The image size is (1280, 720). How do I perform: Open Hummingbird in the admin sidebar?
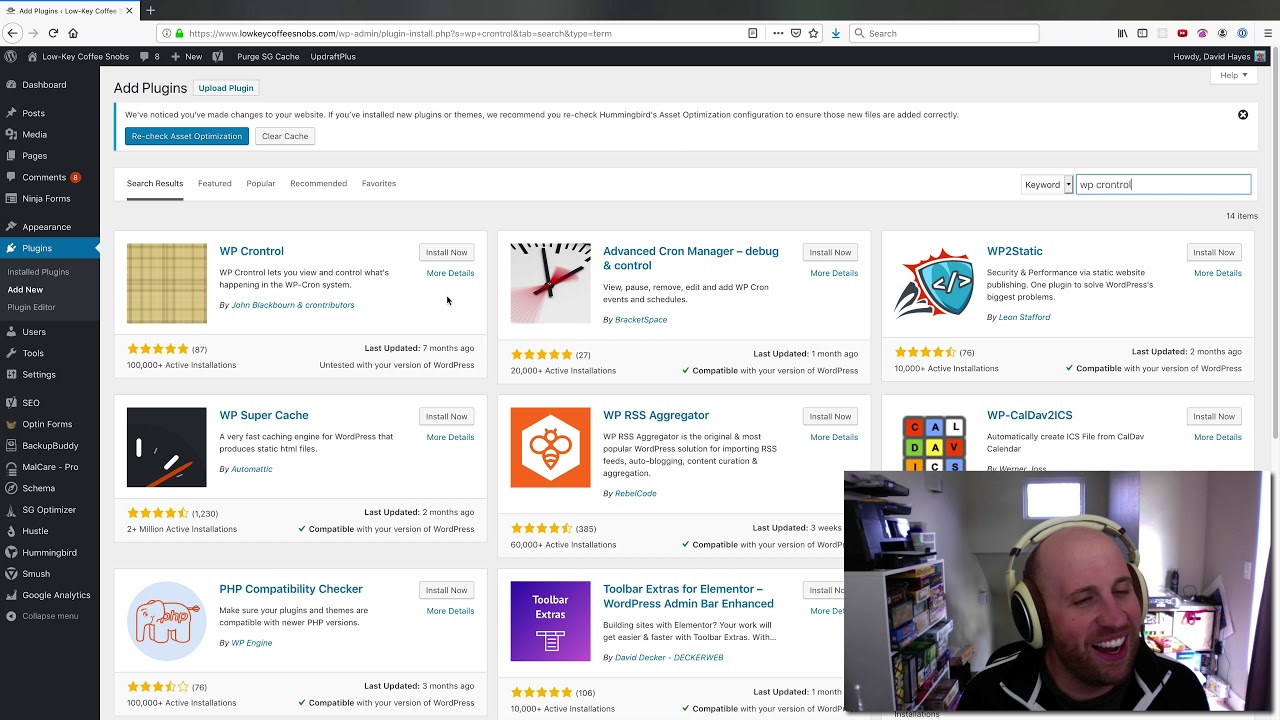click(50, 553)
